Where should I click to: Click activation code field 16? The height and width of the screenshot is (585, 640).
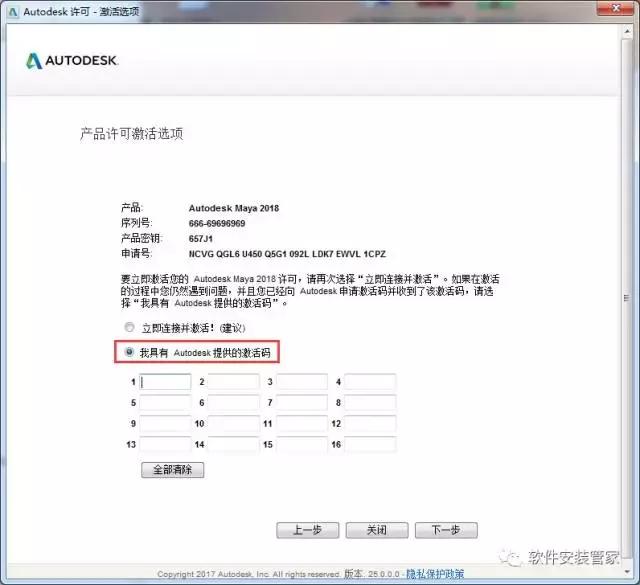pyautogui.click(x=370, y=444)
